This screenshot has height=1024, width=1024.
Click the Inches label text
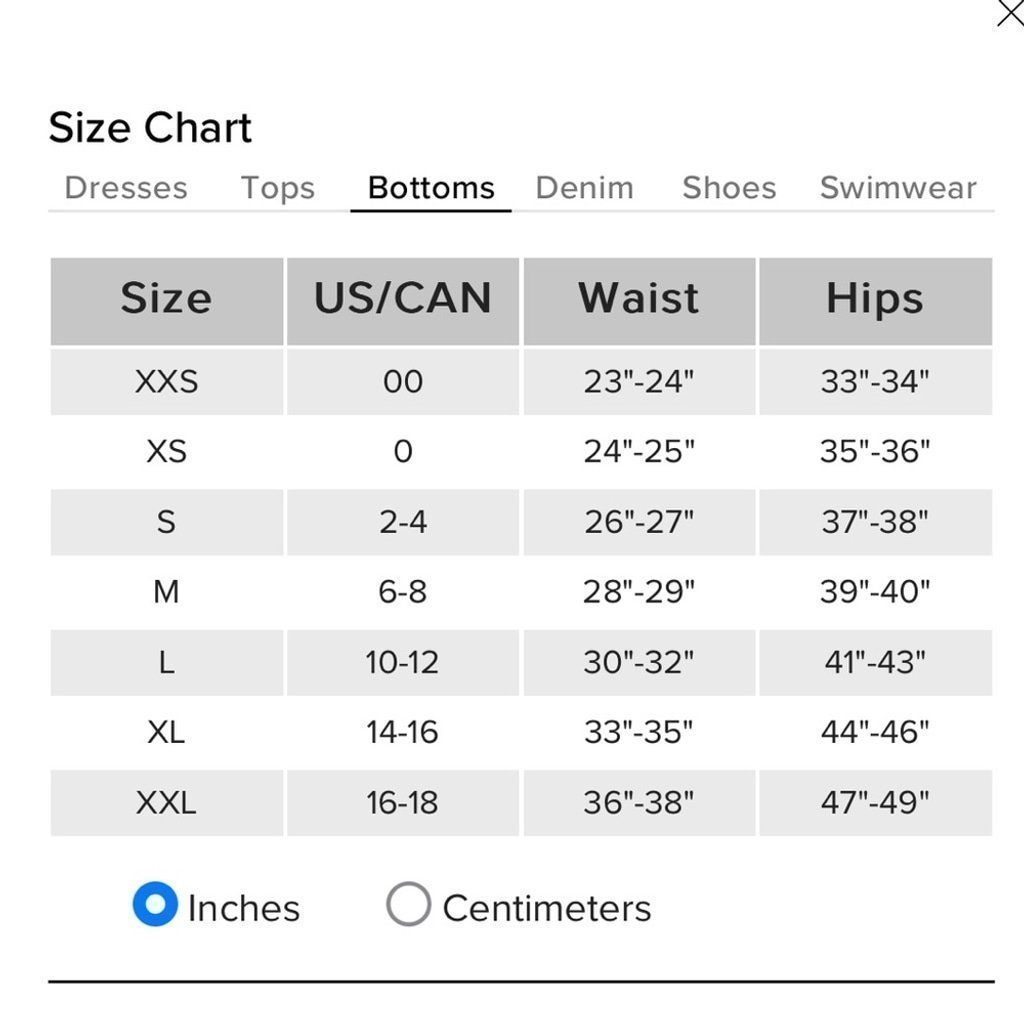tap(244, 908)
